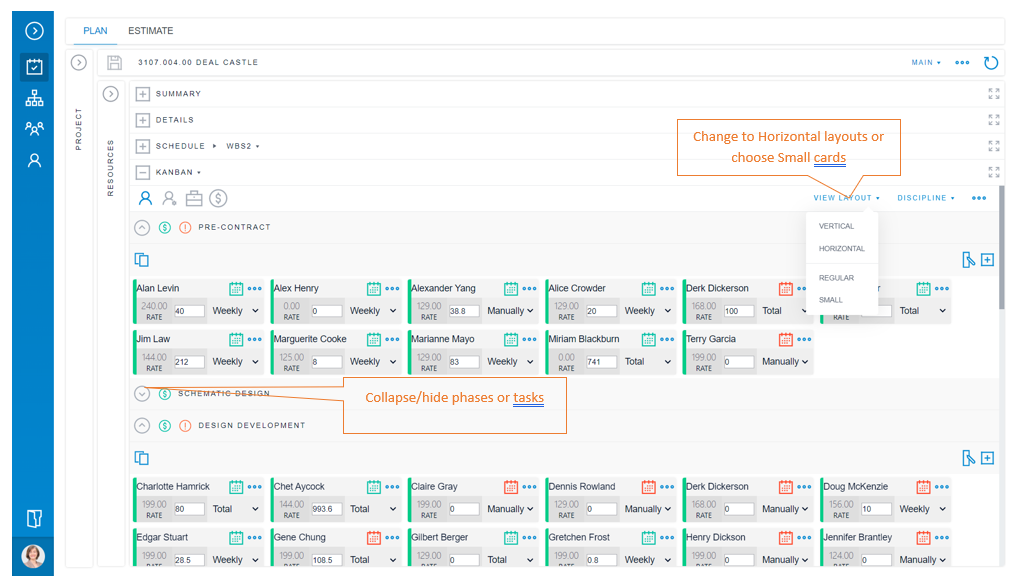Click the rate input on Alexander Yang card
The image size is (1009, 584).
tap(463, 311)
